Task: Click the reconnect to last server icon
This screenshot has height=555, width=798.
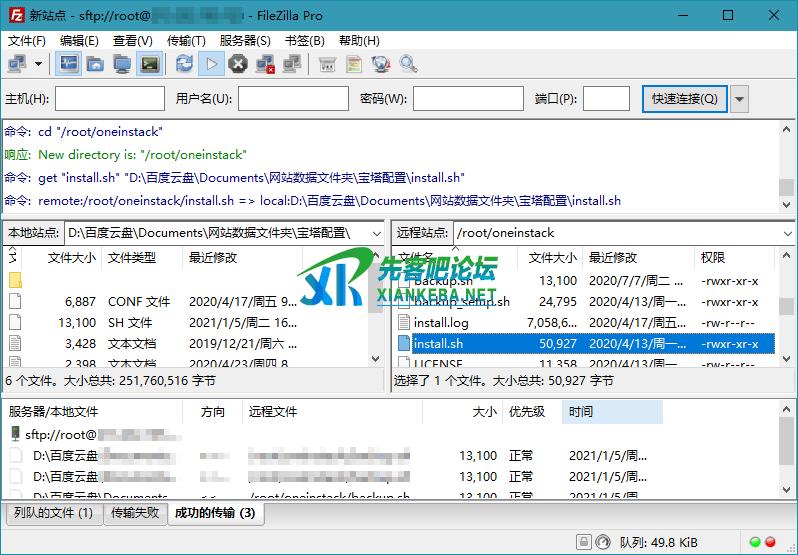Action: 293,64
